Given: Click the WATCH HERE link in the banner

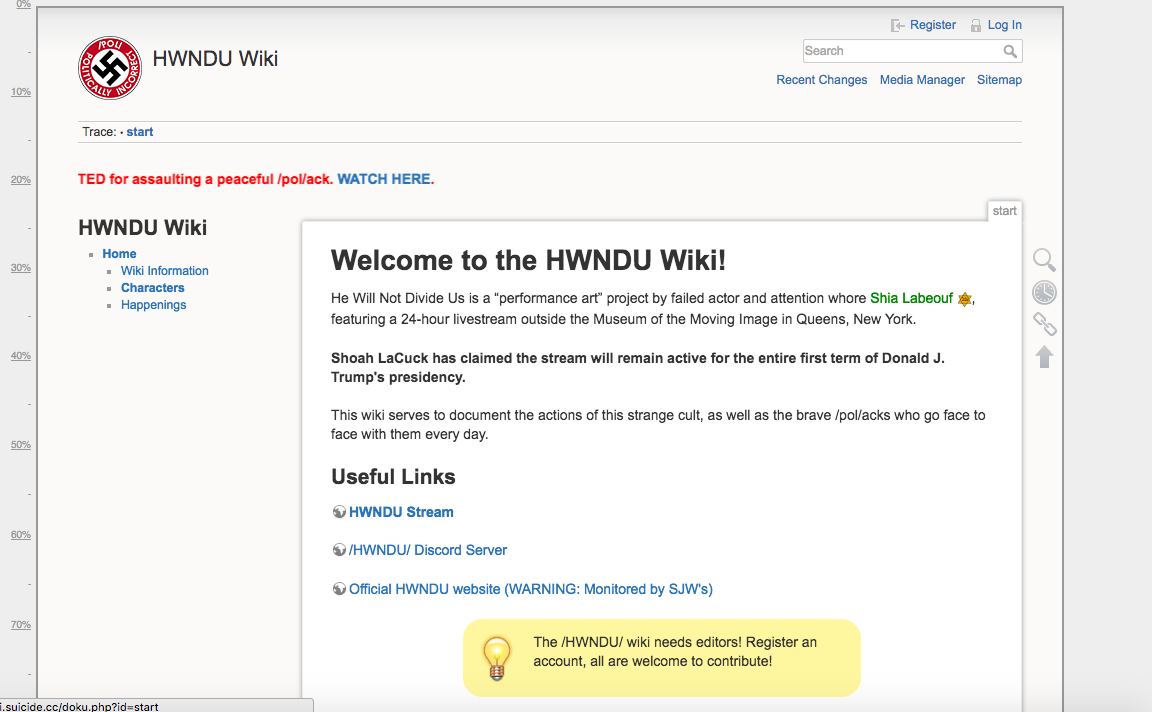Looking at the screenshot, I should 383,179.
